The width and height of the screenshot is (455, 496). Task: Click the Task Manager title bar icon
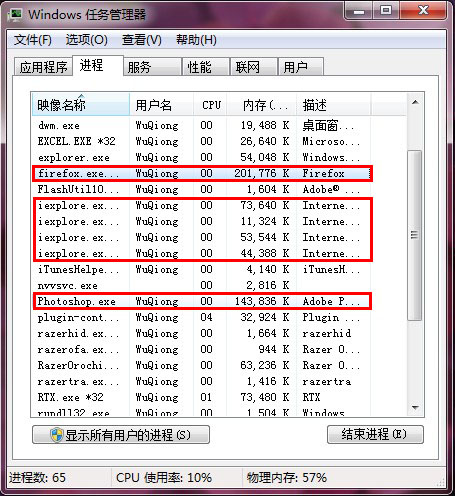[x=16, y=14]
